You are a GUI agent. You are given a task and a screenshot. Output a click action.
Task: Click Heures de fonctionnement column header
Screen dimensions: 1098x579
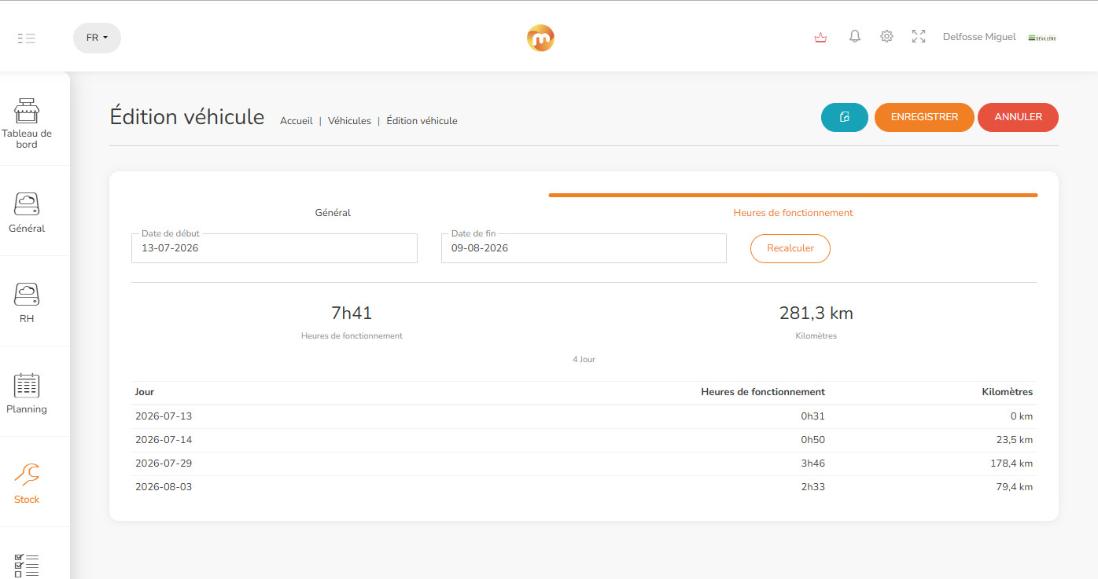click(763, 391)
